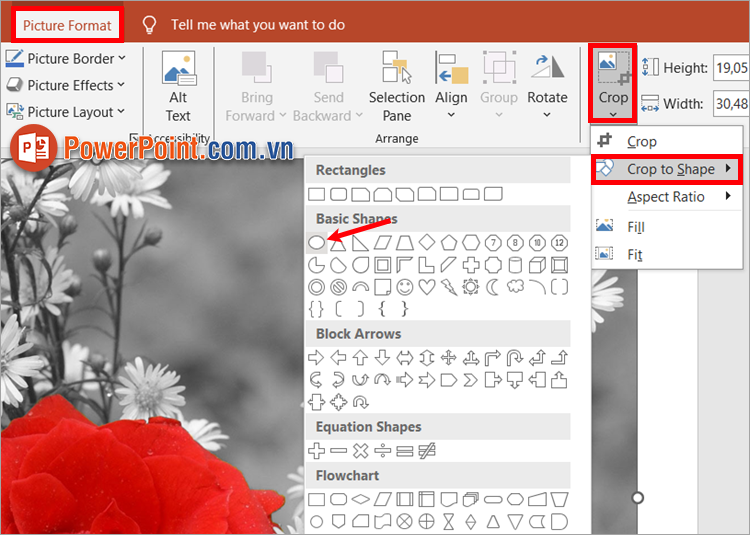Select the Oval shape in Basic Shapes
The width and height of the screenshot is (750, 535).
click(x=316, y=243)
